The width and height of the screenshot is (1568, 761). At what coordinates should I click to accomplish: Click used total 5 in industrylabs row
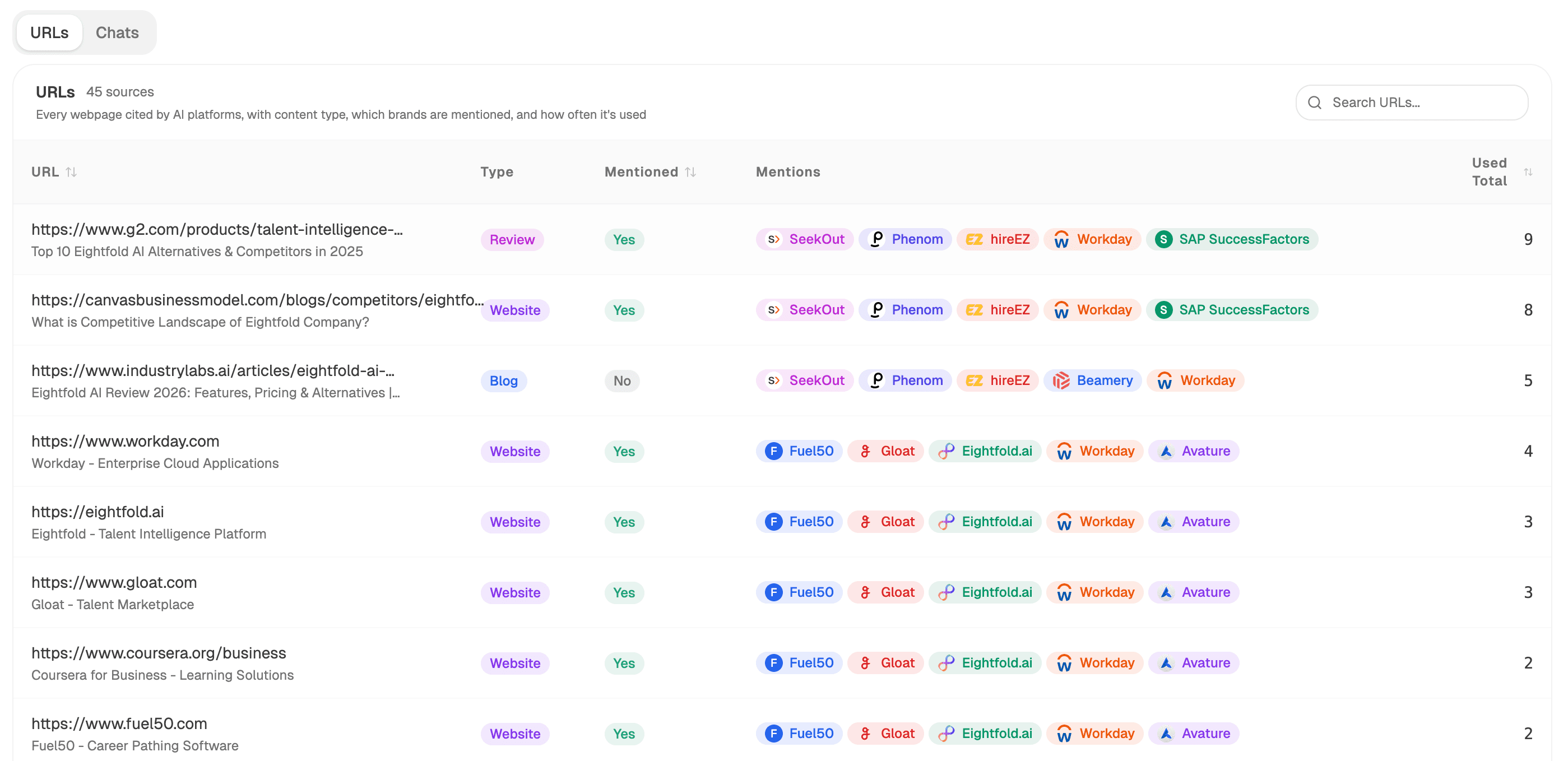point(1528,380)
